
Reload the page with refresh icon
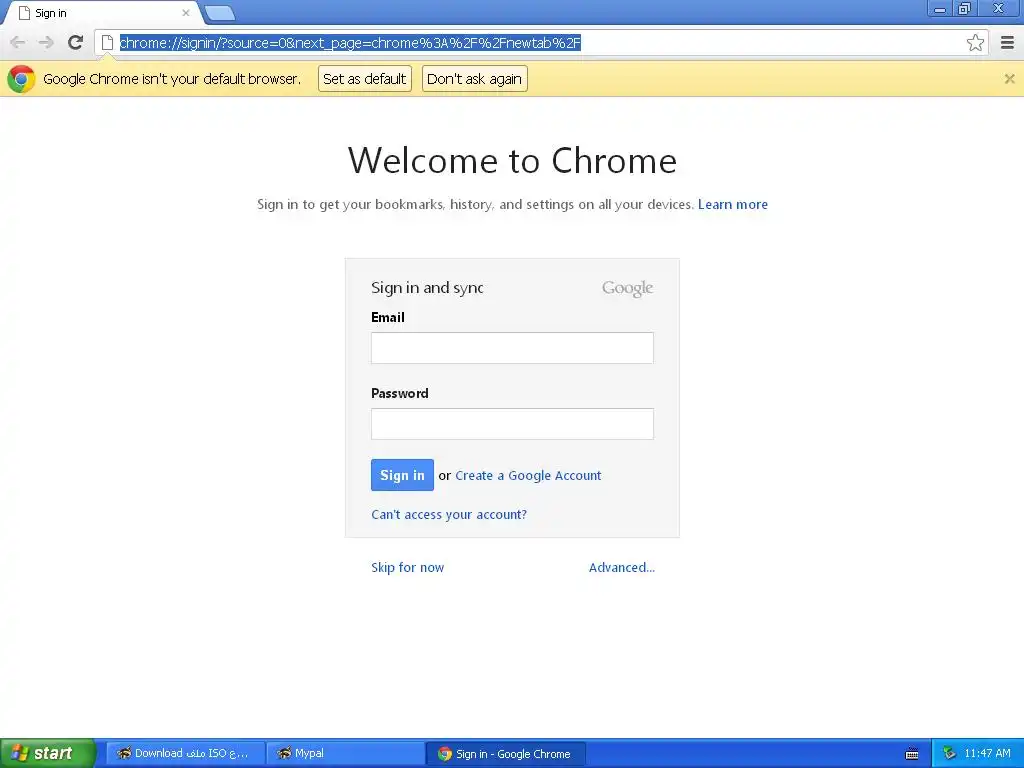pyautogui.click(x=75, y=42)
